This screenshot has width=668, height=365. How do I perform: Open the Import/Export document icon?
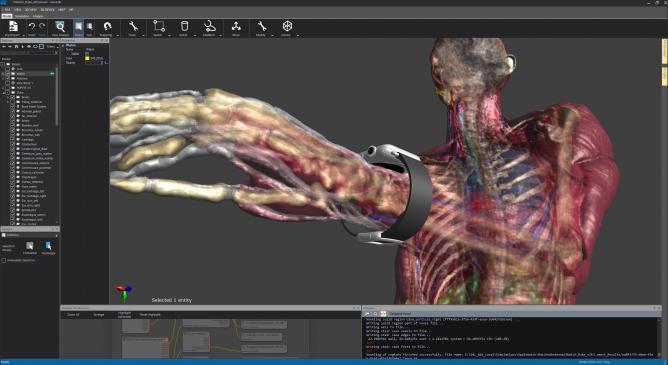tap(13, 26)
